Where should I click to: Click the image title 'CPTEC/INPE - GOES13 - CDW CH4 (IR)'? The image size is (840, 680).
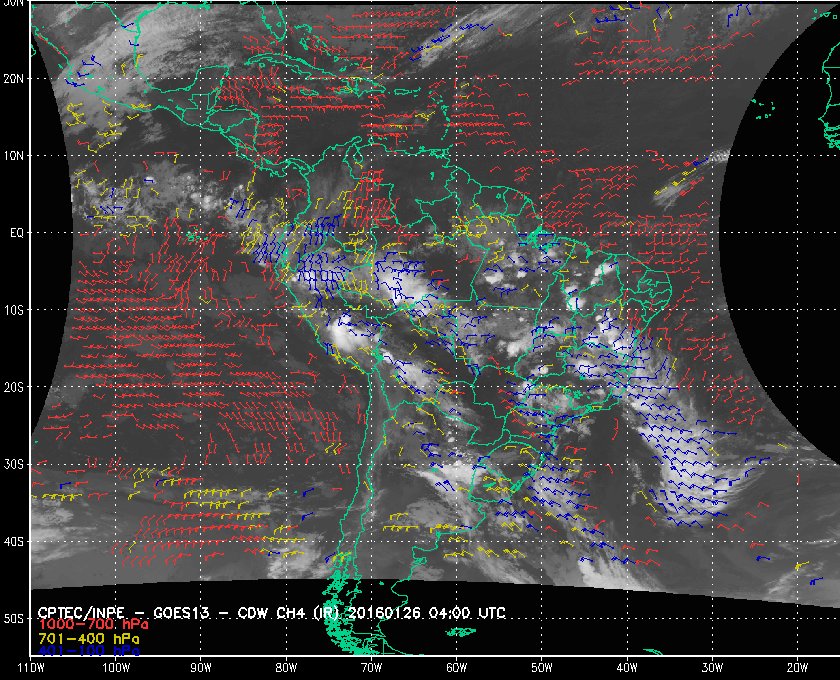189,613
